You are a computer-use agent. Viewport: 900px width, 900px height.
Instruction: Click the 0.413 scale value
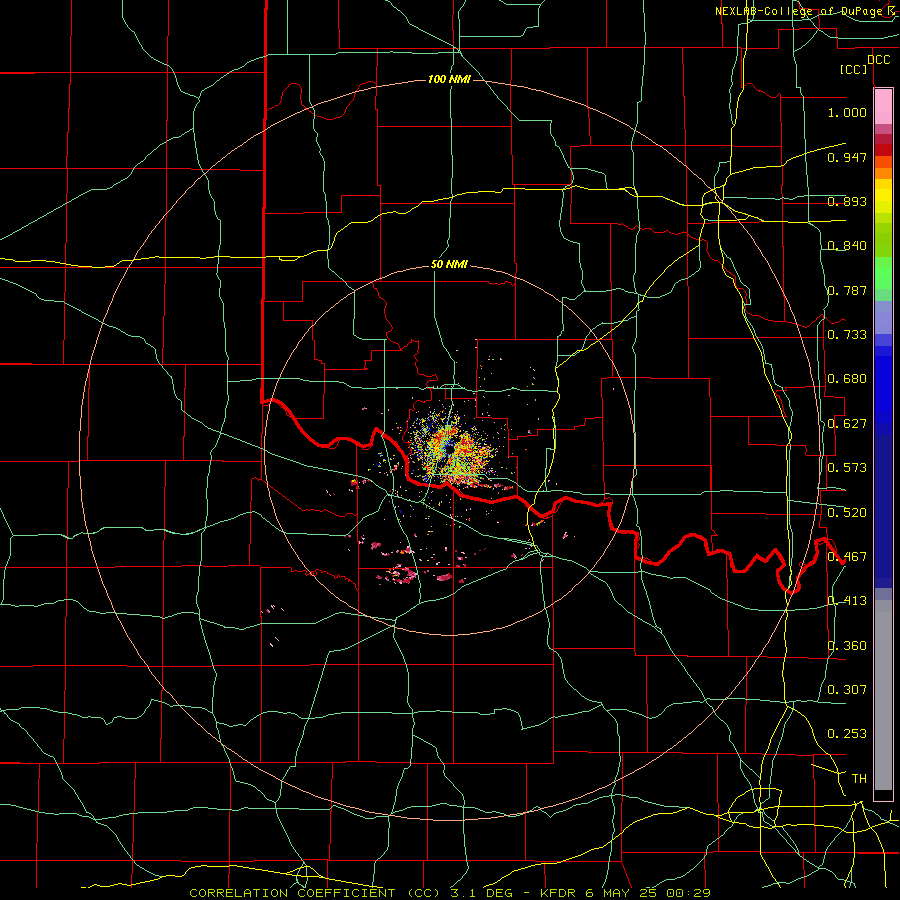point(847,601)
